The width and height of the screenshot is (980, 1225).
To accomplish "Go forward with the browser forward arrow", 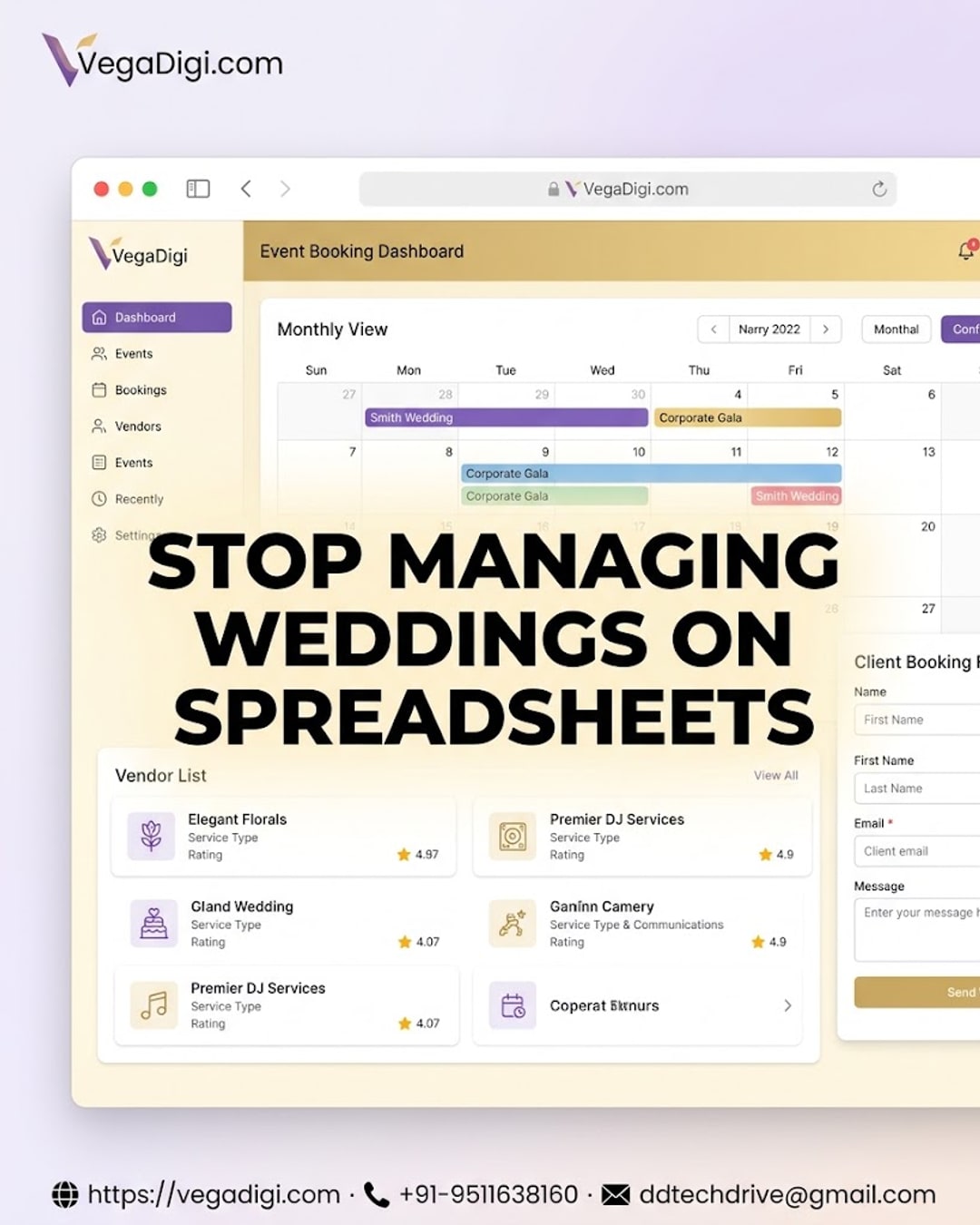I will click(x=285, y=189).
